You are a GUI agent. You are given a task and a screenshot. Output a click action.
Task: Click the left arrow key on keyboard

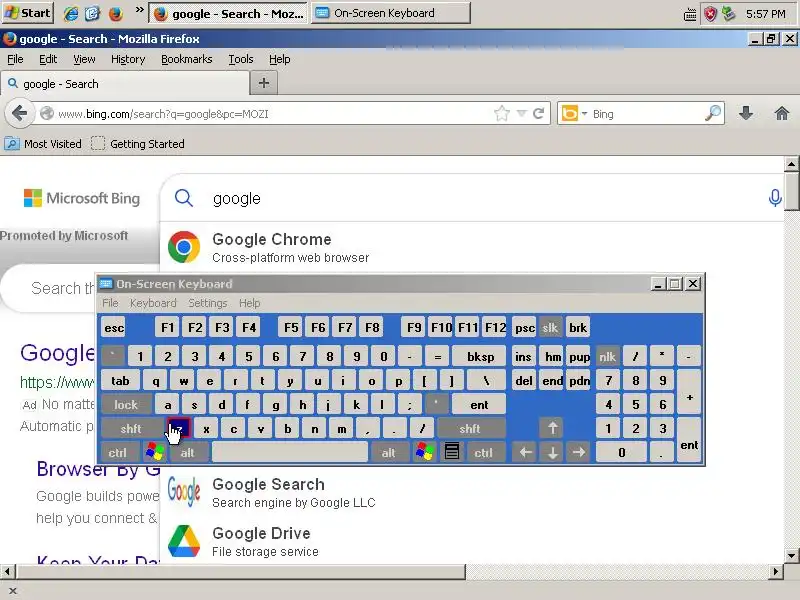525,452
